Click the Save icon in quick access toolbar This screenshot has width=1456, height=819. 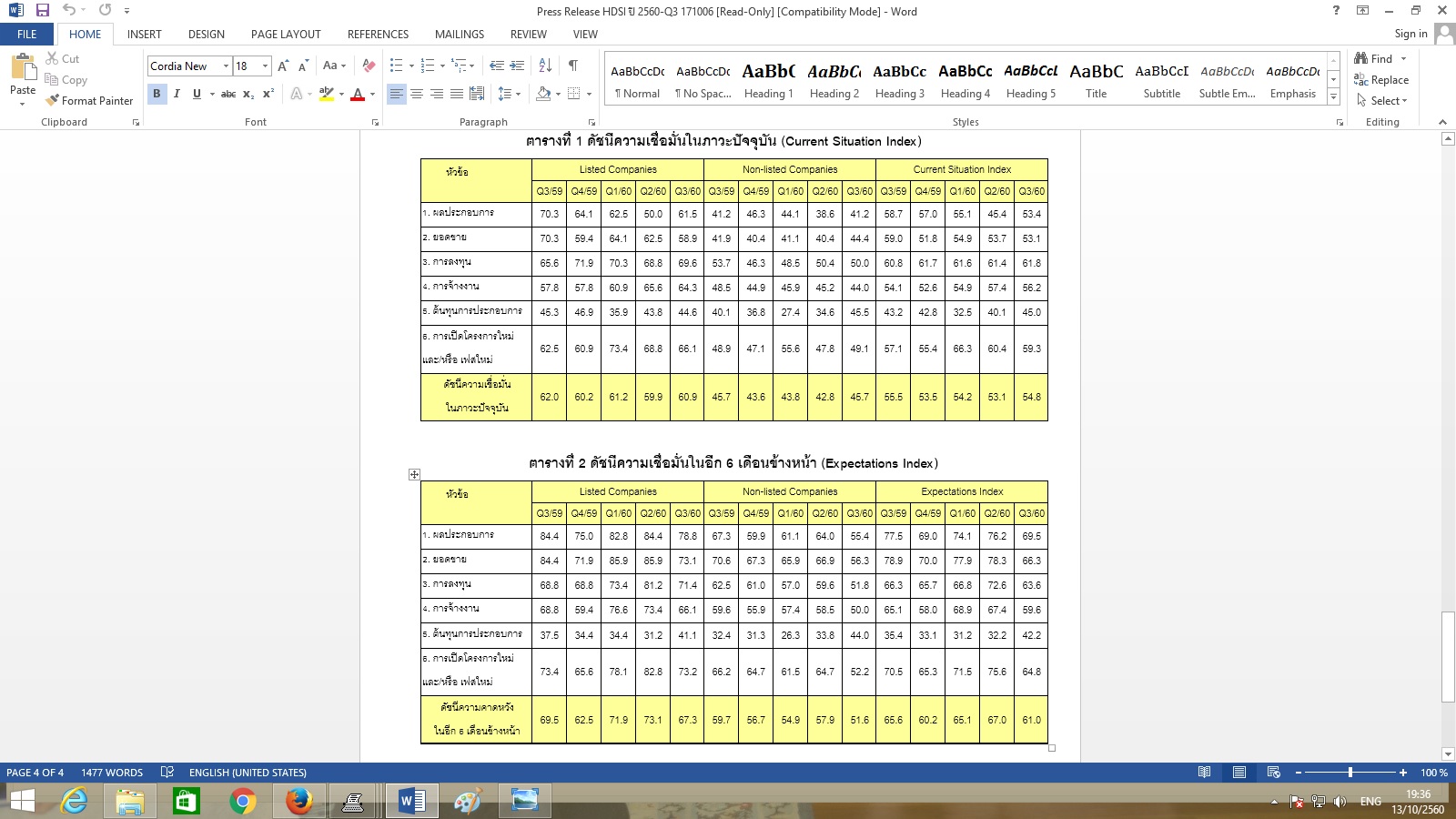pos(42,10)
